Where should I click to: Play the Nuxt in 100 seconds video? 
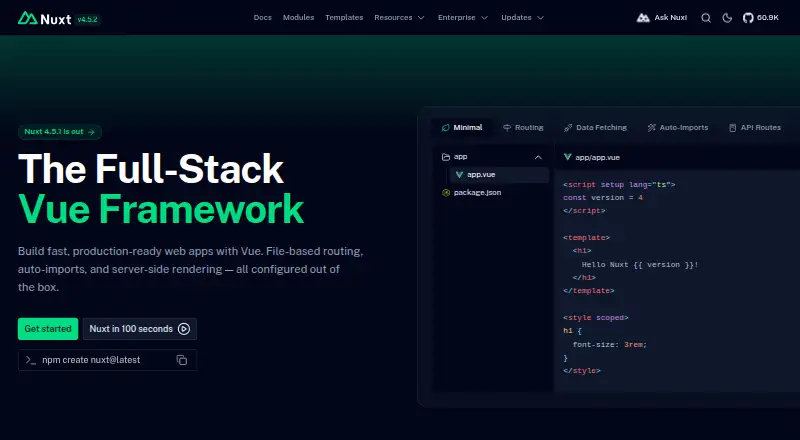point(140,329)
